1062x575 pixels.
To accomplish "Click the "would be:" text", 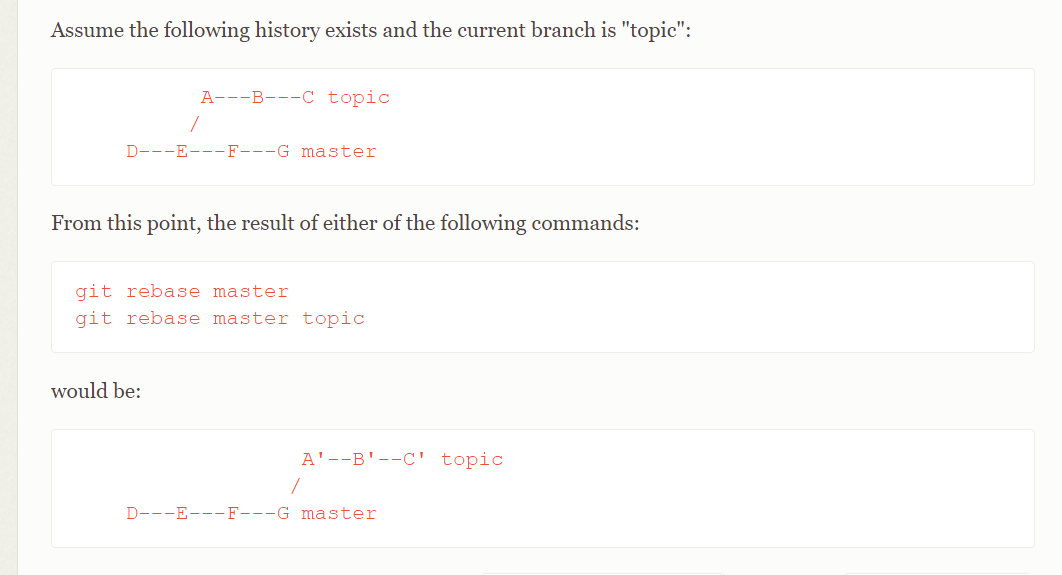I will (x=96, y=391).
